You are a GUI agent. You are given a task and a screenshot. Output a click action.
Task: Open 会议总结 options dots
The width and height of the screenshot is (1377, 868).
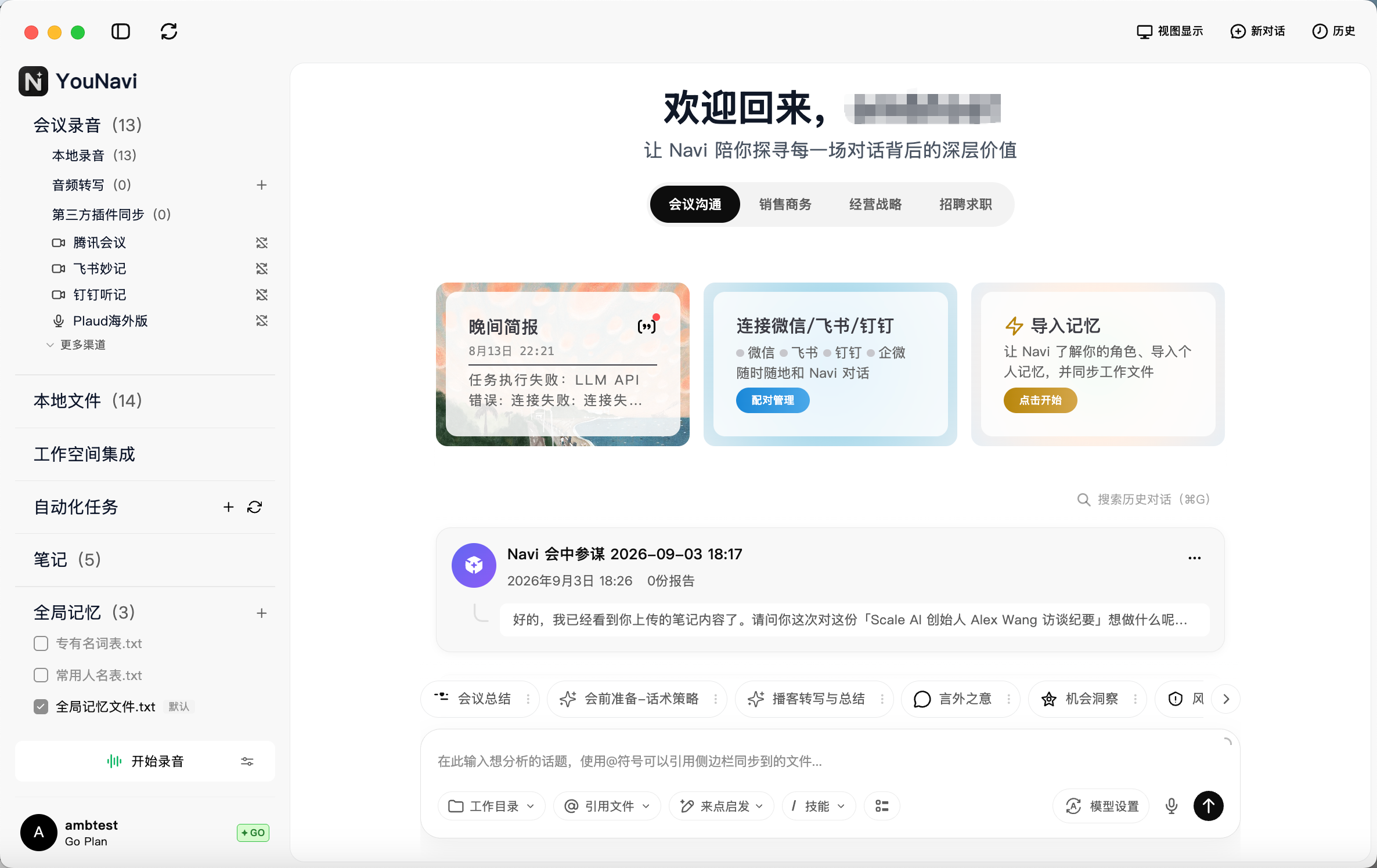coord(528,699)
